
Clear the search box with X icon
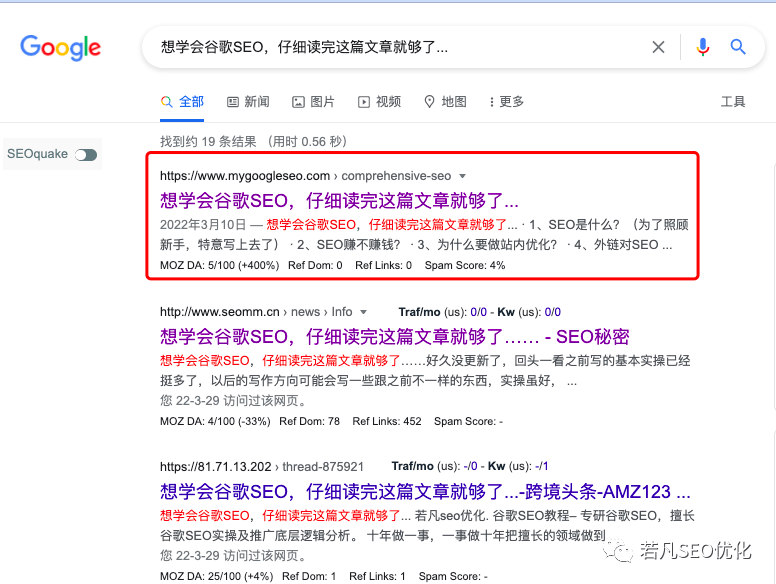(658, 47)
